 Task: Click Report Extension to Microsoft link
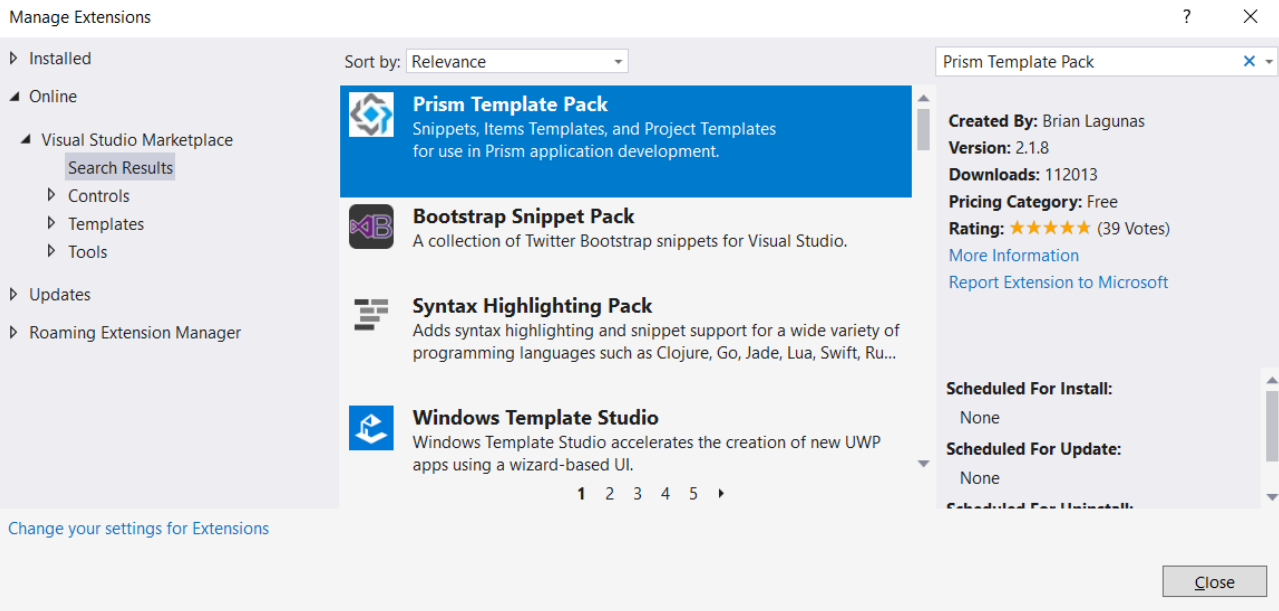coord(1058,283)
